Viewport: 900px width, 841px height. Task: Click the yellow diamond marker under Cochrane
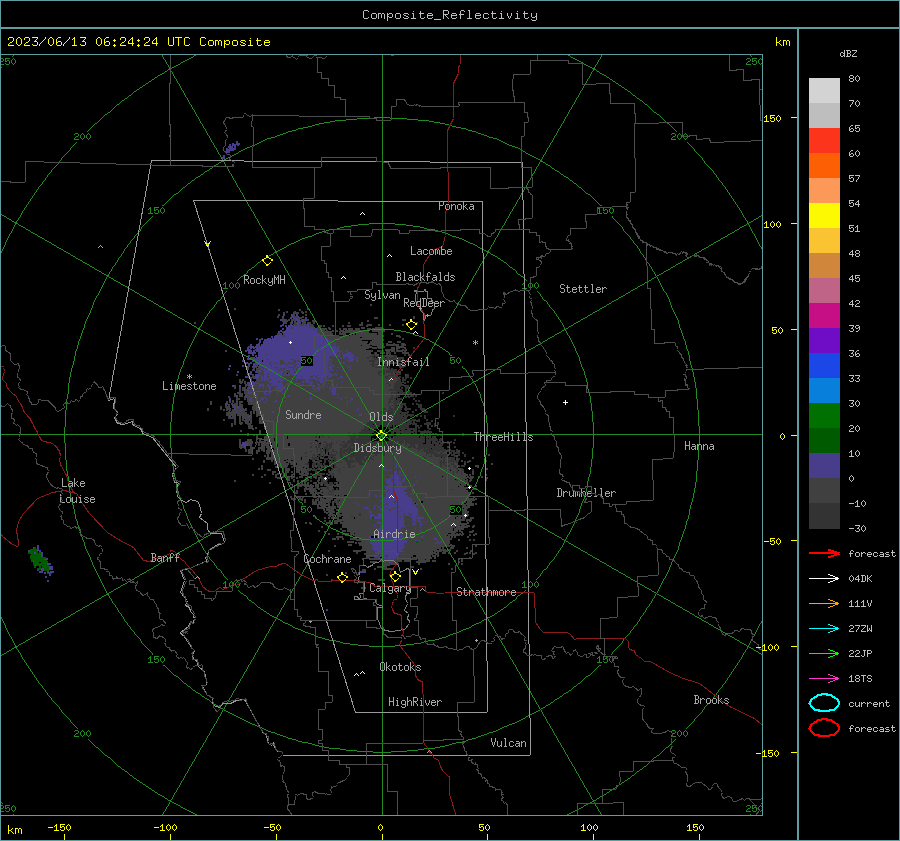pos(343,577)
